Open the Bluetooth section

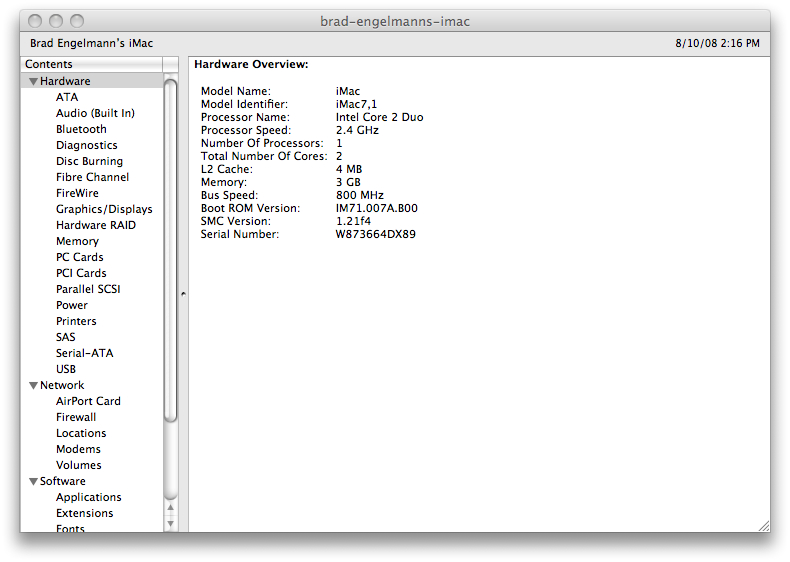pos(81,130)
